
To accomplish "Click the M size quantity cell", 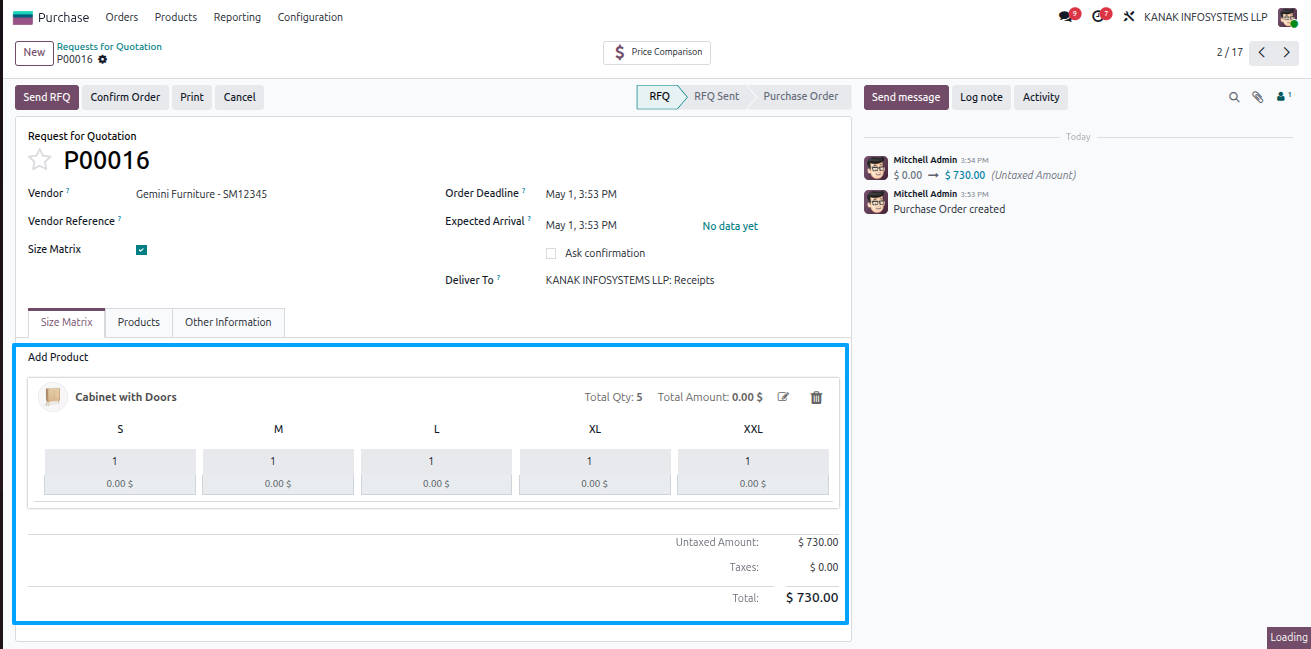I will click(x=278, y=461).
